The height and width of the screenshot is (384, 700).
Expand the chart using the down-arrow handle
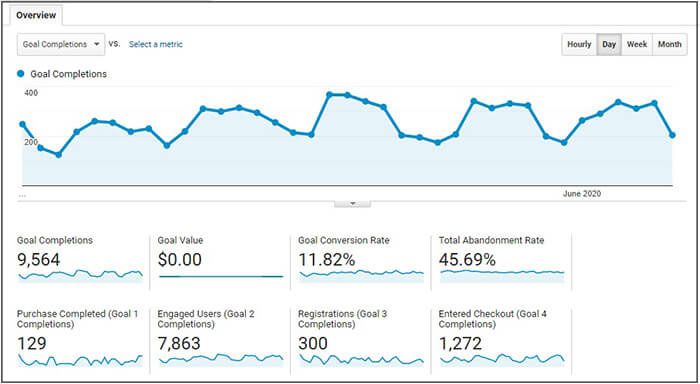click(x=352, y=204)
